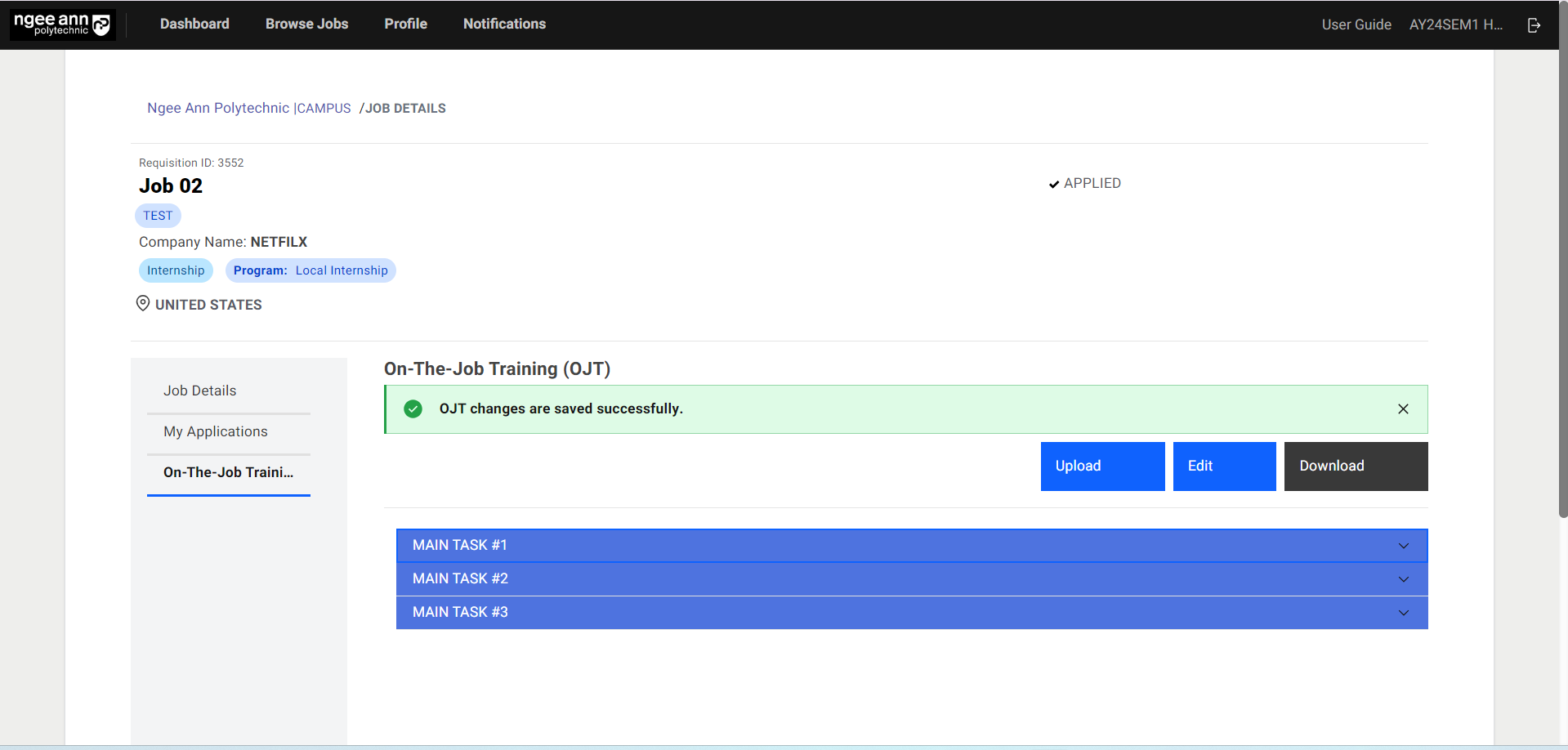Click the green success checkmark icon
The width and height of the screenshot is (1568, 750).
coord(413,408)
